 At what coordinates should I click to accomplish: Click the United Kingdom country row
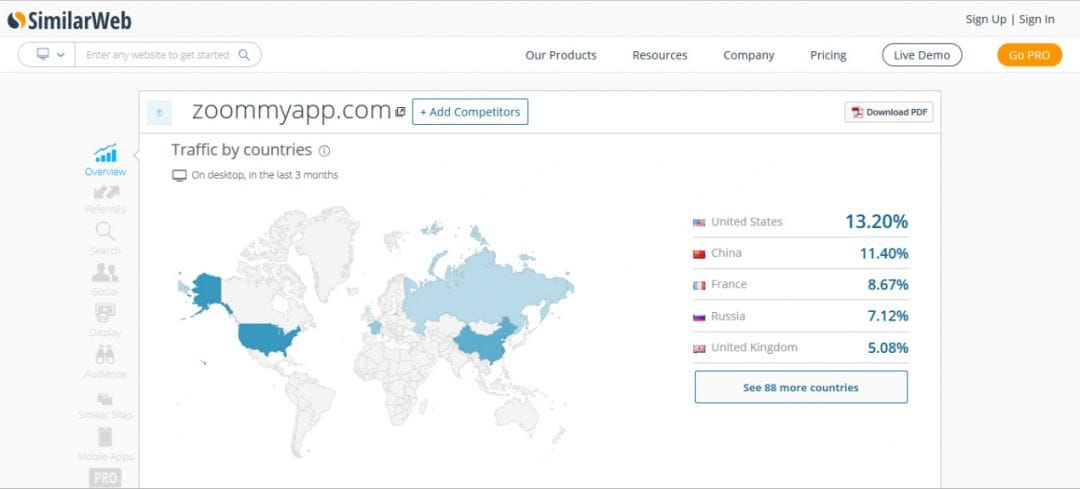pos(800,347)
